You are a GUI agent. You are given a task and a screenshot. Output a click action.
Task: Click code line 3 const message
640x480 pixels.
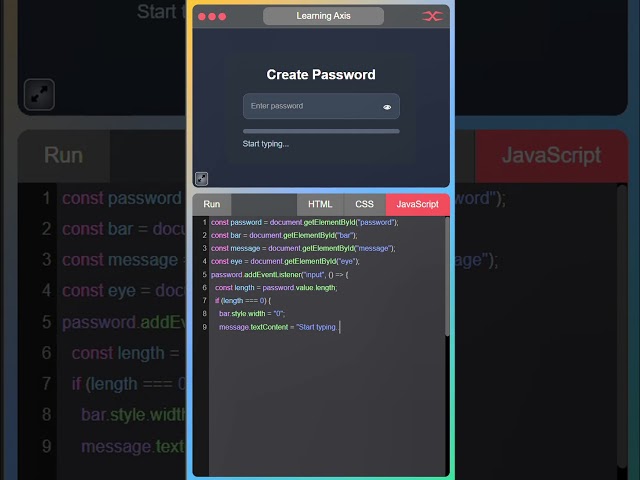click(x=303, y=249)
